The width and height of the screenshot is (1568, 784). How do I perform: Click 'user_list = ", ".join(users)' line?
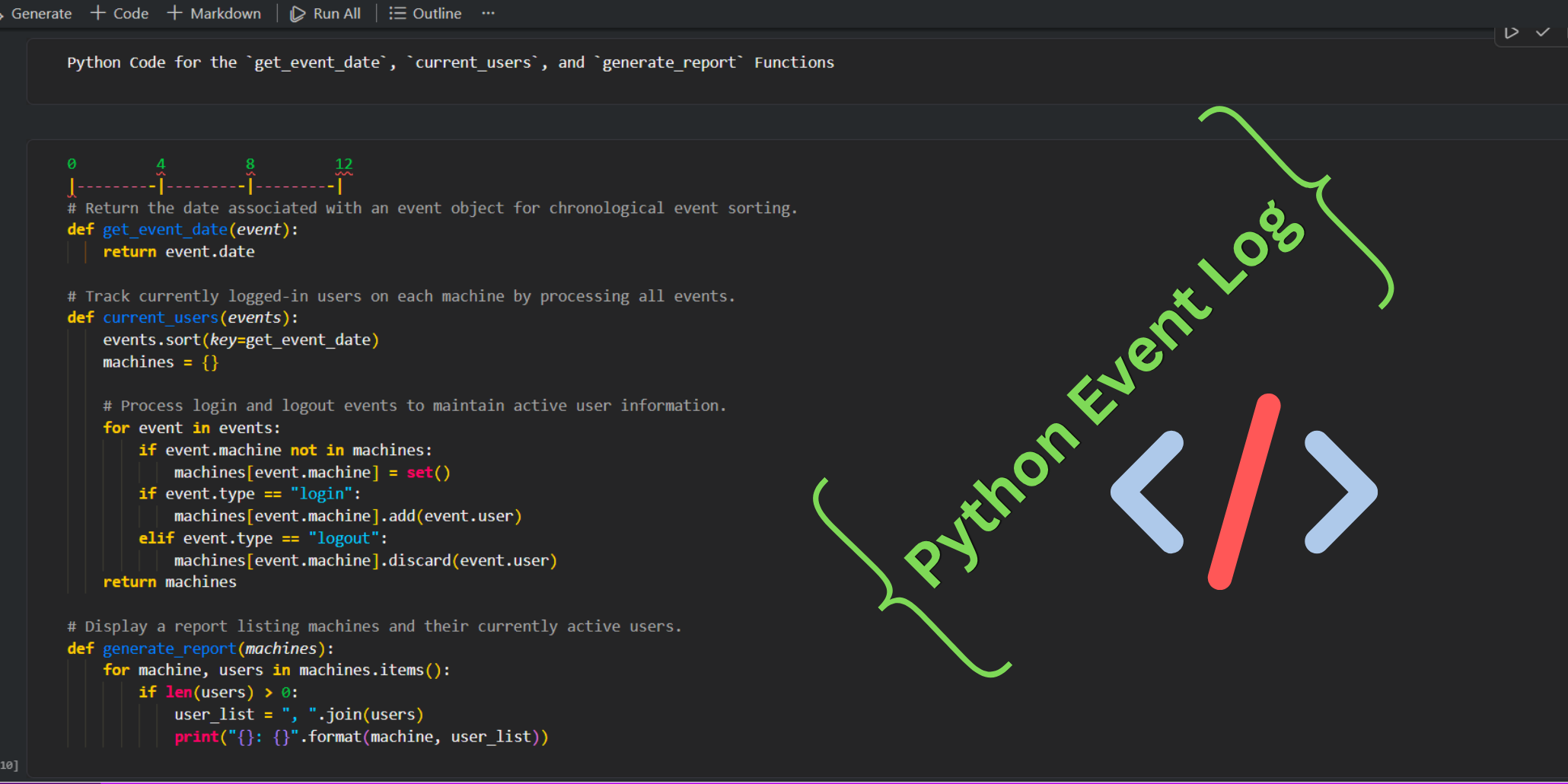click(298, 714)
